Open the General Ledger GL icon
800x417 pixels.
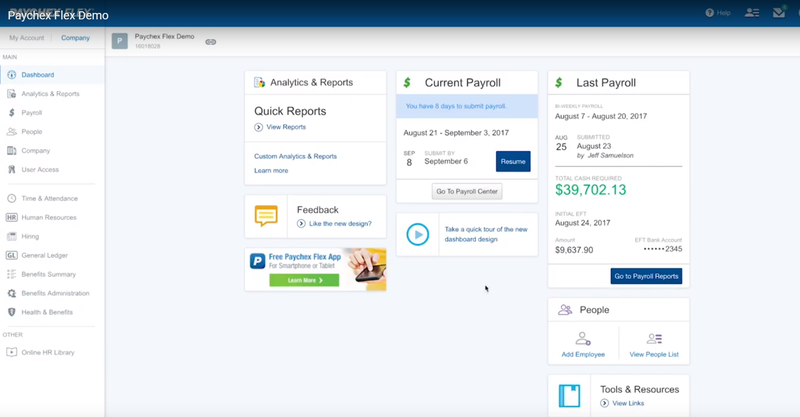point(11,255)
